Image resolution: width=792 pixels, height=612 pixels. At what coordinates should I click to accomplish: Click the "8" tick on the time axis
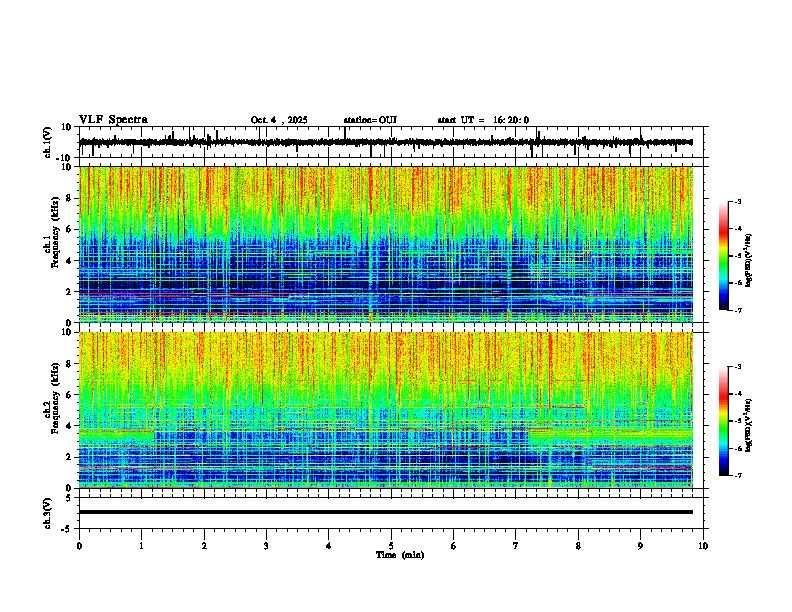tap(578, 546)
